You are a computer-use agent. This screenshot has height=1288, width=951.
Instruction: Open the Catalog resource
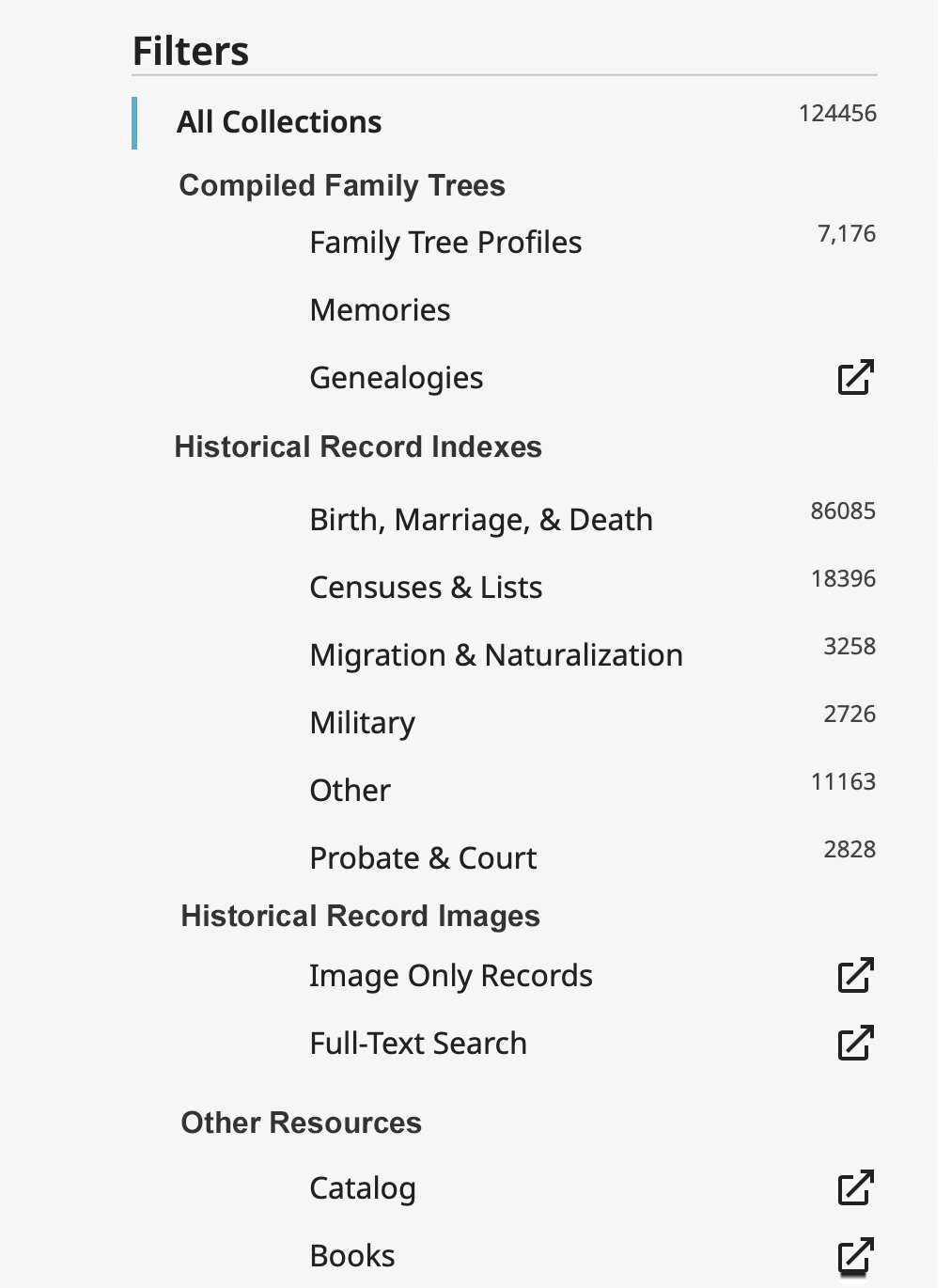362,1188
